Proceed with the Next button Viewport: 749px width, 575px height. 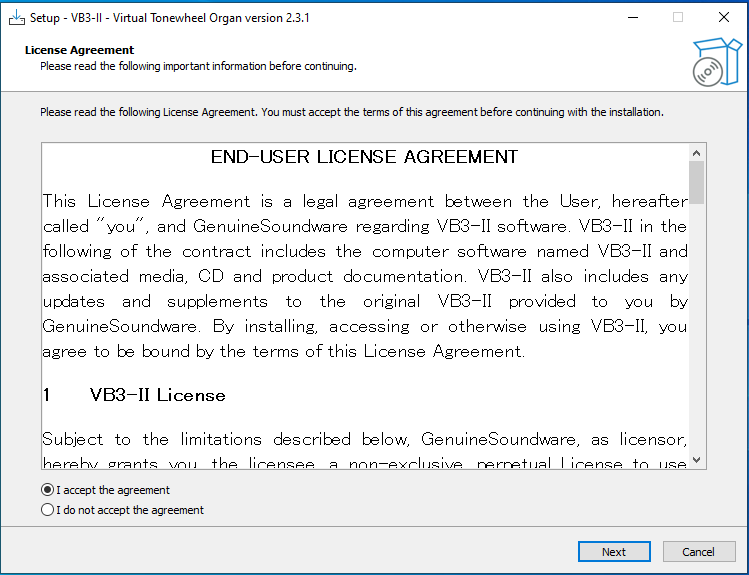[x=614, y=552]
